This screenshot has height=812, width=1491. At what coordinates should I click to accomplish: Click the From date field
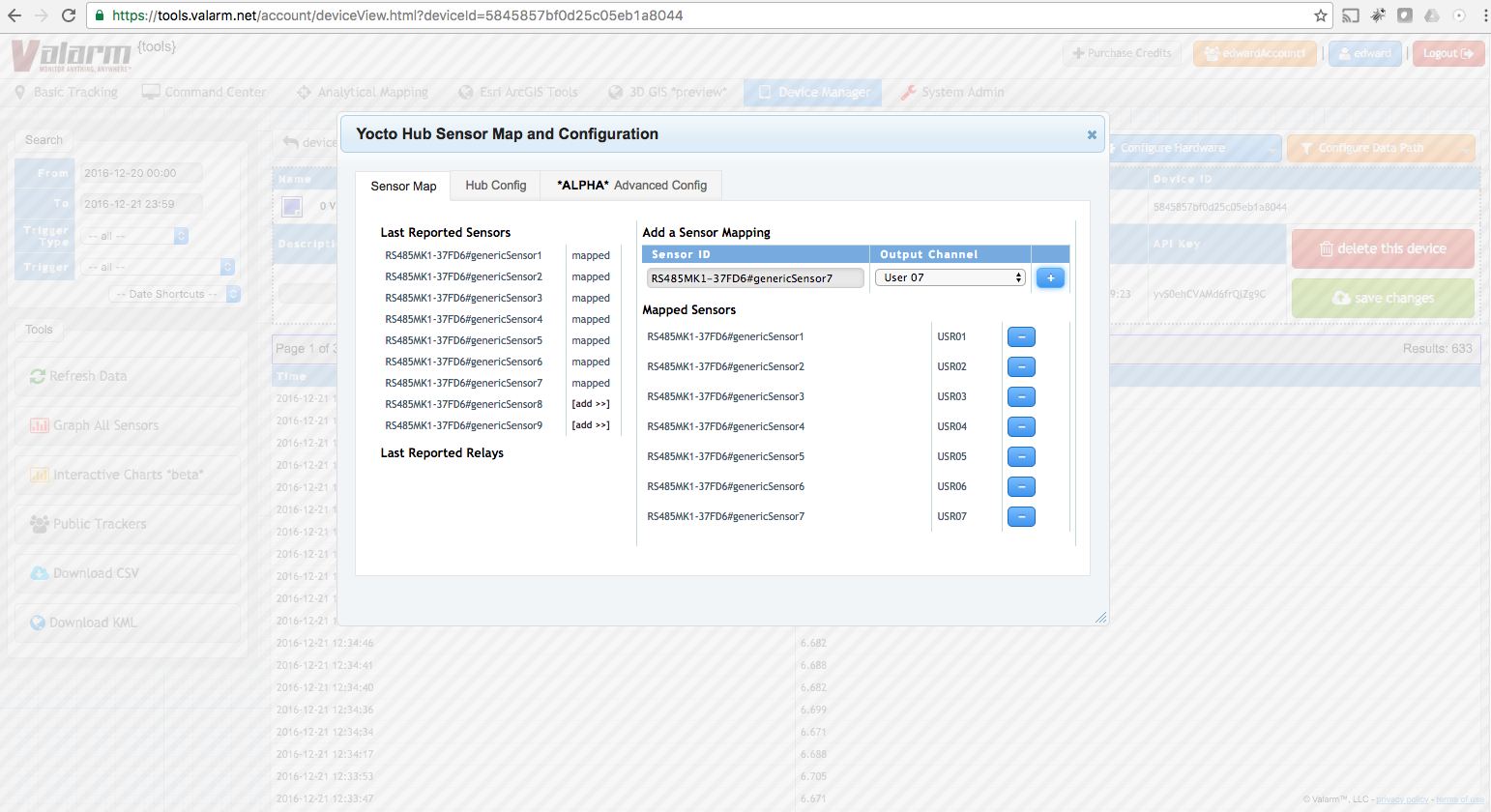[141, 173]
